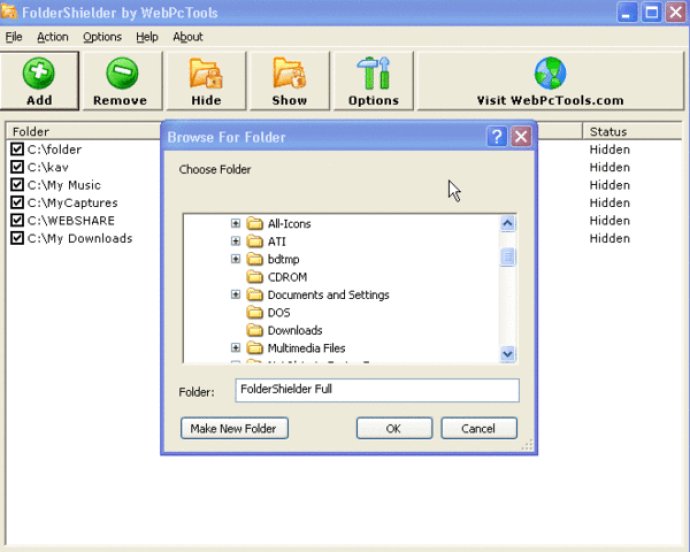The image size is (690, 552).
Task: Select the All-Icons folder name
Action: tap(289, 224)
